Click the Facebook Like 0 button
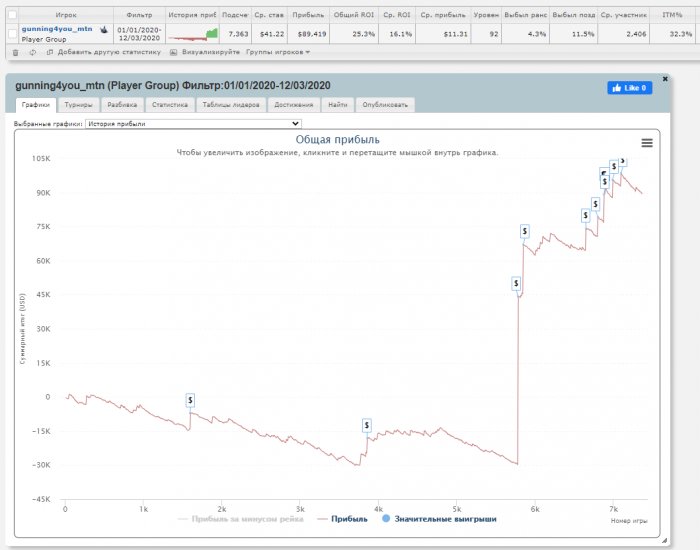700x550 pixels. click(x=629, y=88)
